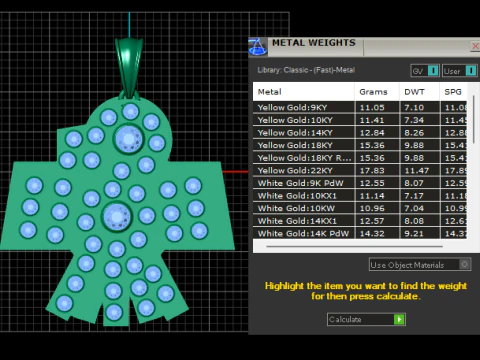Enable Use Object Materials option
This screenshot has width=480, height=360.
420,265
